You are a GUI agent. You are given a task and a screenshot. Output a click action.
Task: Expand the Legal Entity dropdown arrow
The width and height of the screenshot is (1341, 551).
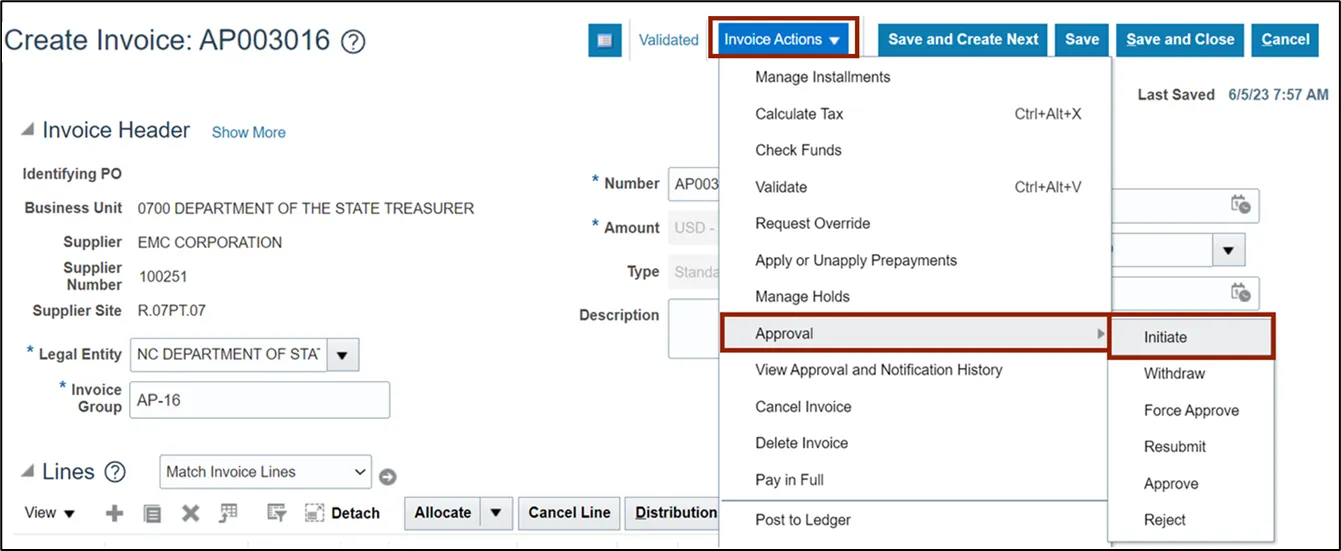point(343,354)
